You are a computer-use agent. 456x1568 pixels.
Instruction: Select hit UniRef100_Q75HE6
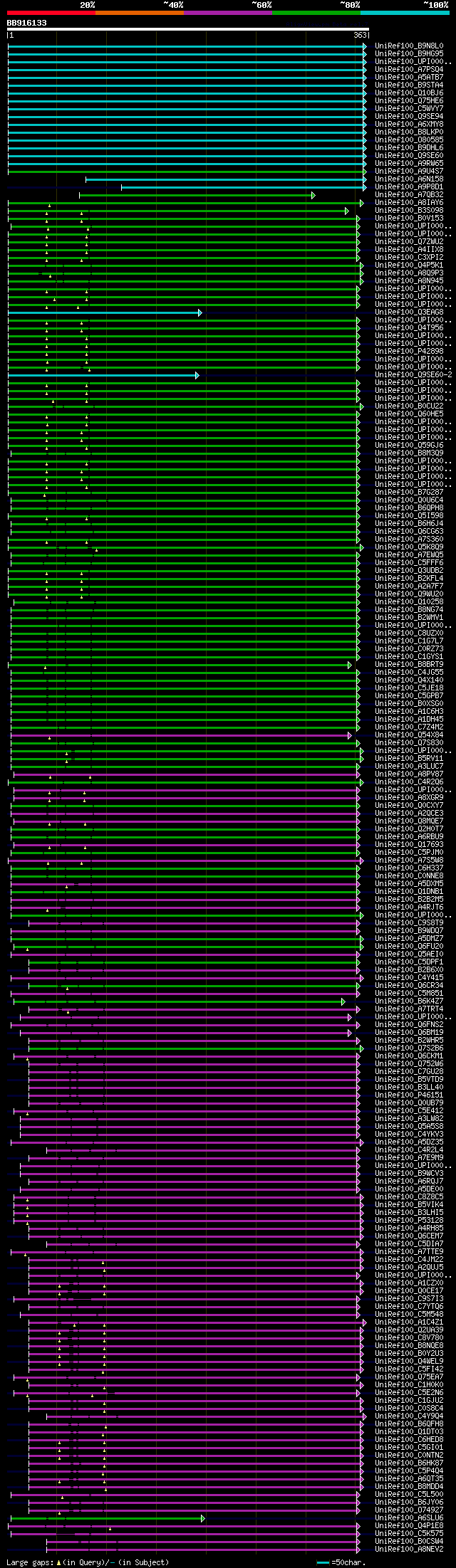coord(409,101)
